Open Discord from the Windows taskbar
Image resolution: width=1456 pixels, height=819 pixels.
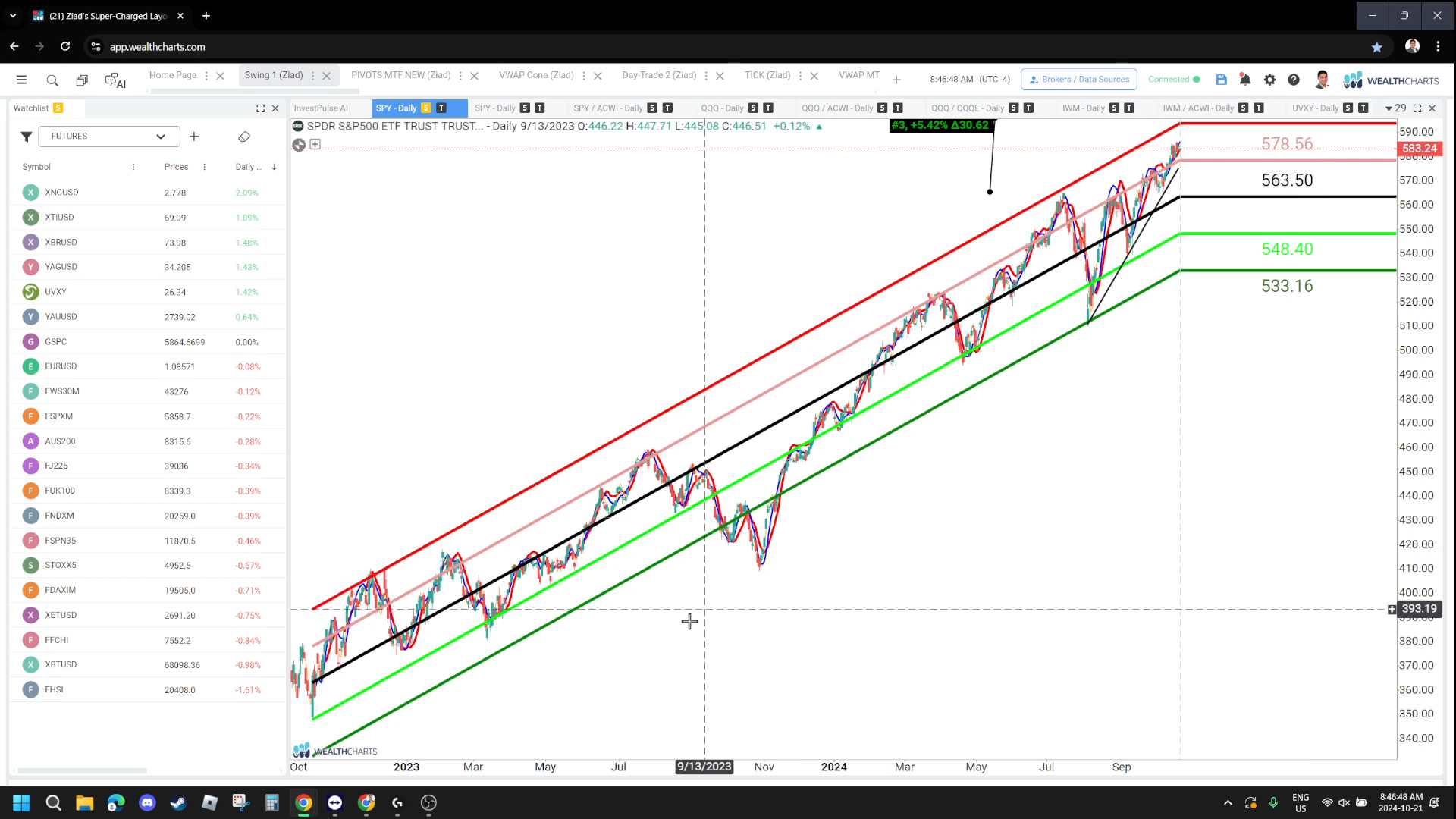[x=147, y=802]
